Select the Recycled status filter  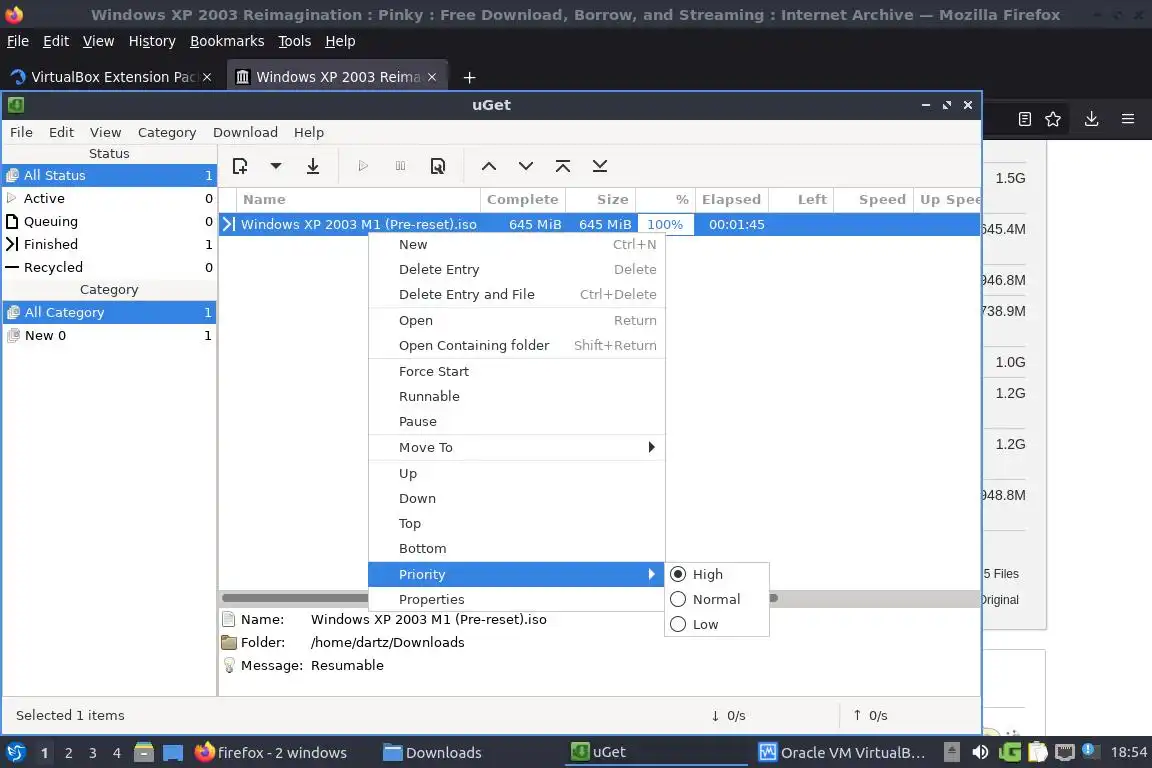coord(109,267)
